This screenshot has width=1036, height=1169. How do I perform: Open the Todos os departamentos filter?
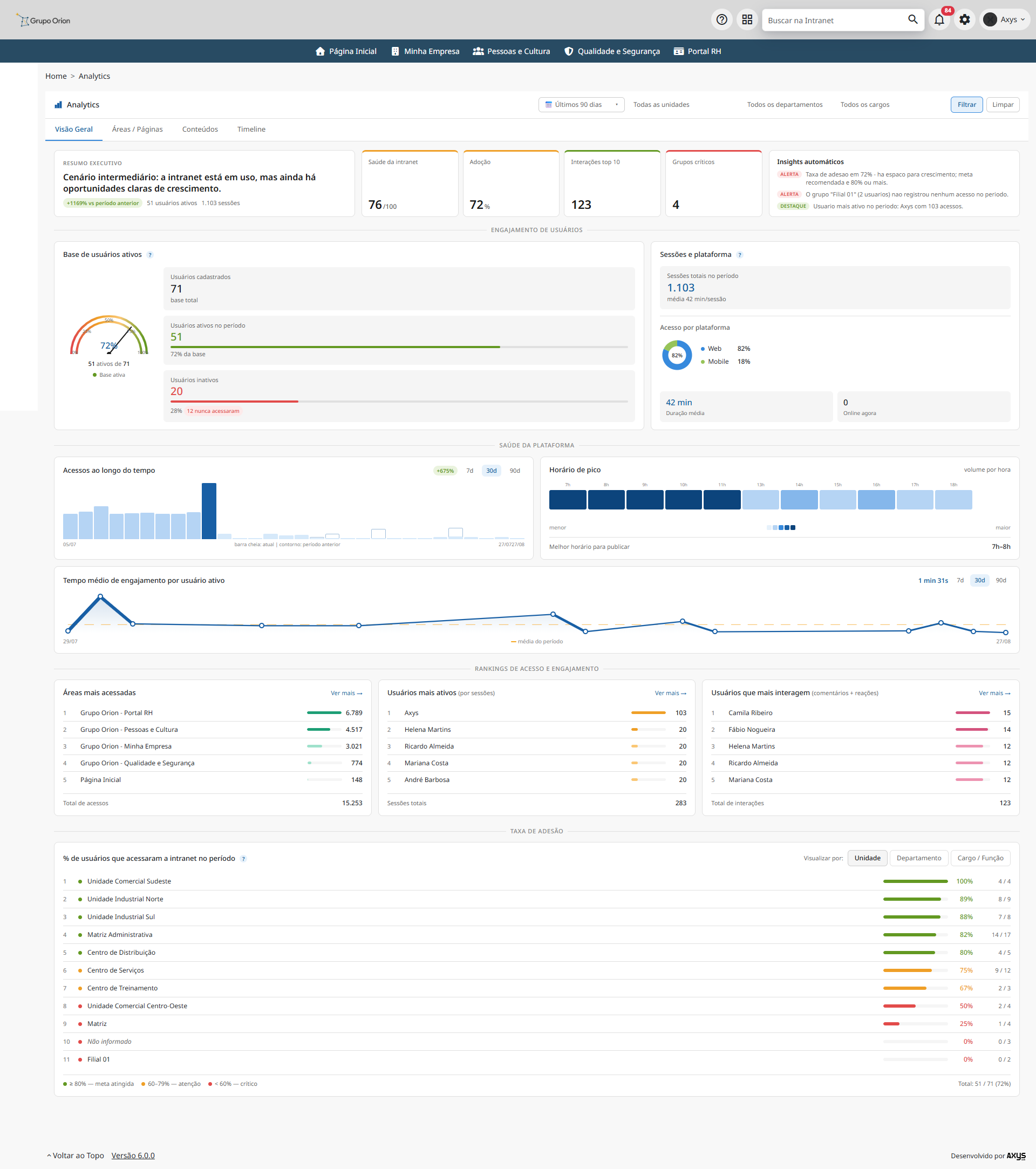pos(785,105)
